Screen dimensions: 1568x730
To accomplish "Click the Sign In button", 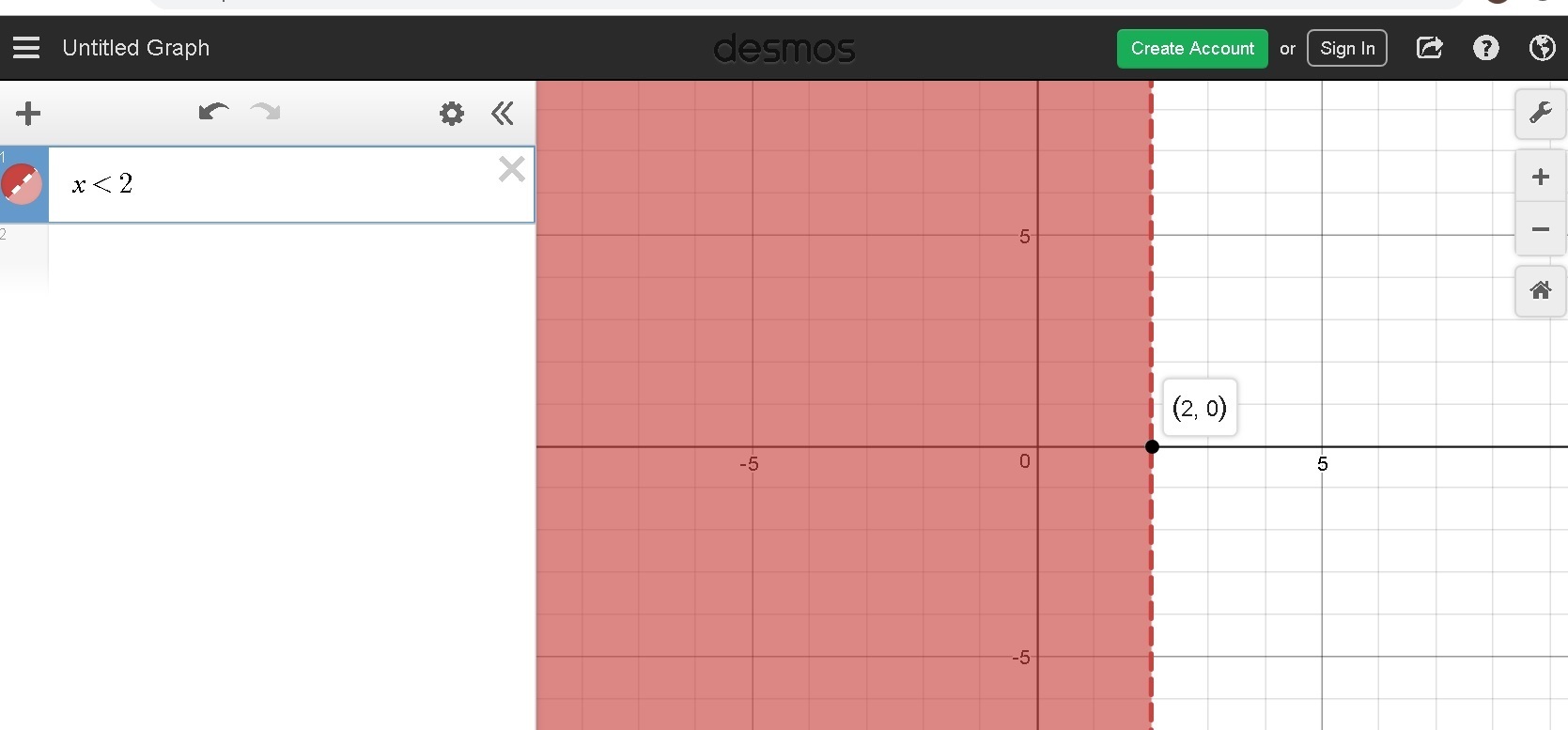I will coord(1347,49).
